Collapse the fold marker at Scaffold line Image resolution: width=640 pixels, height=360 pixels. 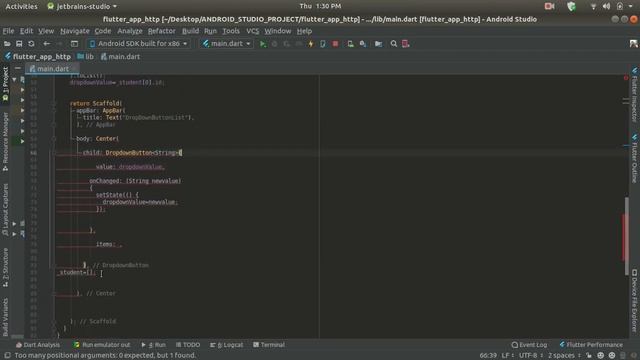pyautogui.click(x=53, y=104)
